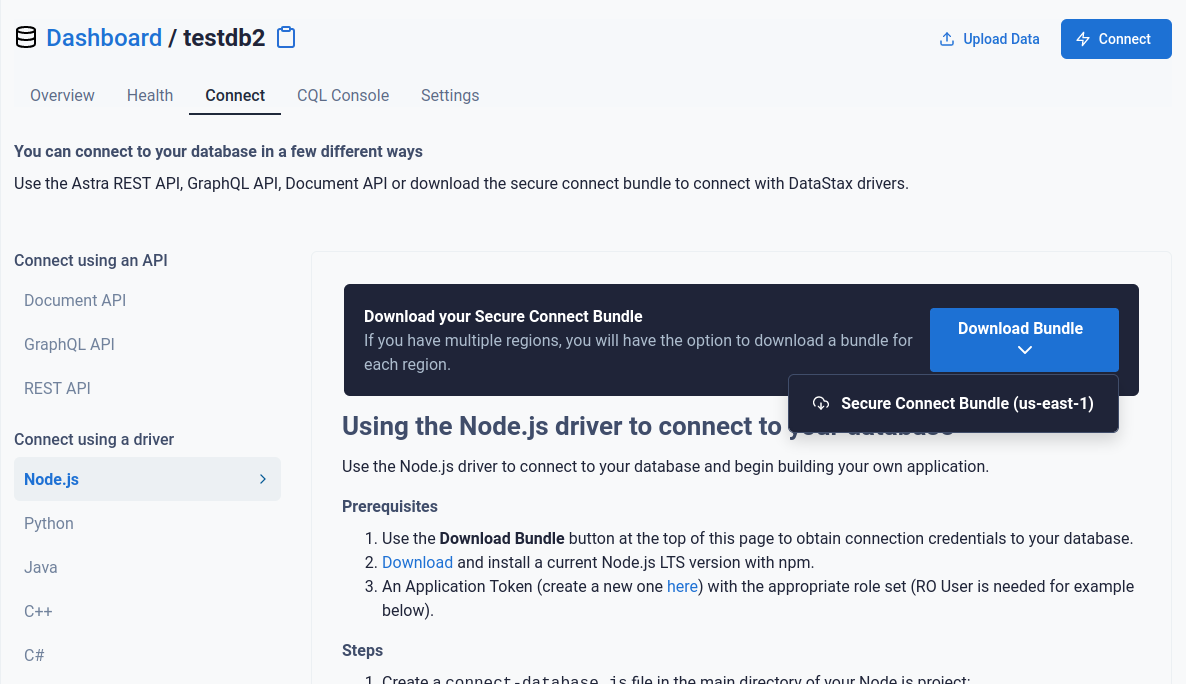Select the Connect tab
1186x684 pixels.
tap(234, 95)
